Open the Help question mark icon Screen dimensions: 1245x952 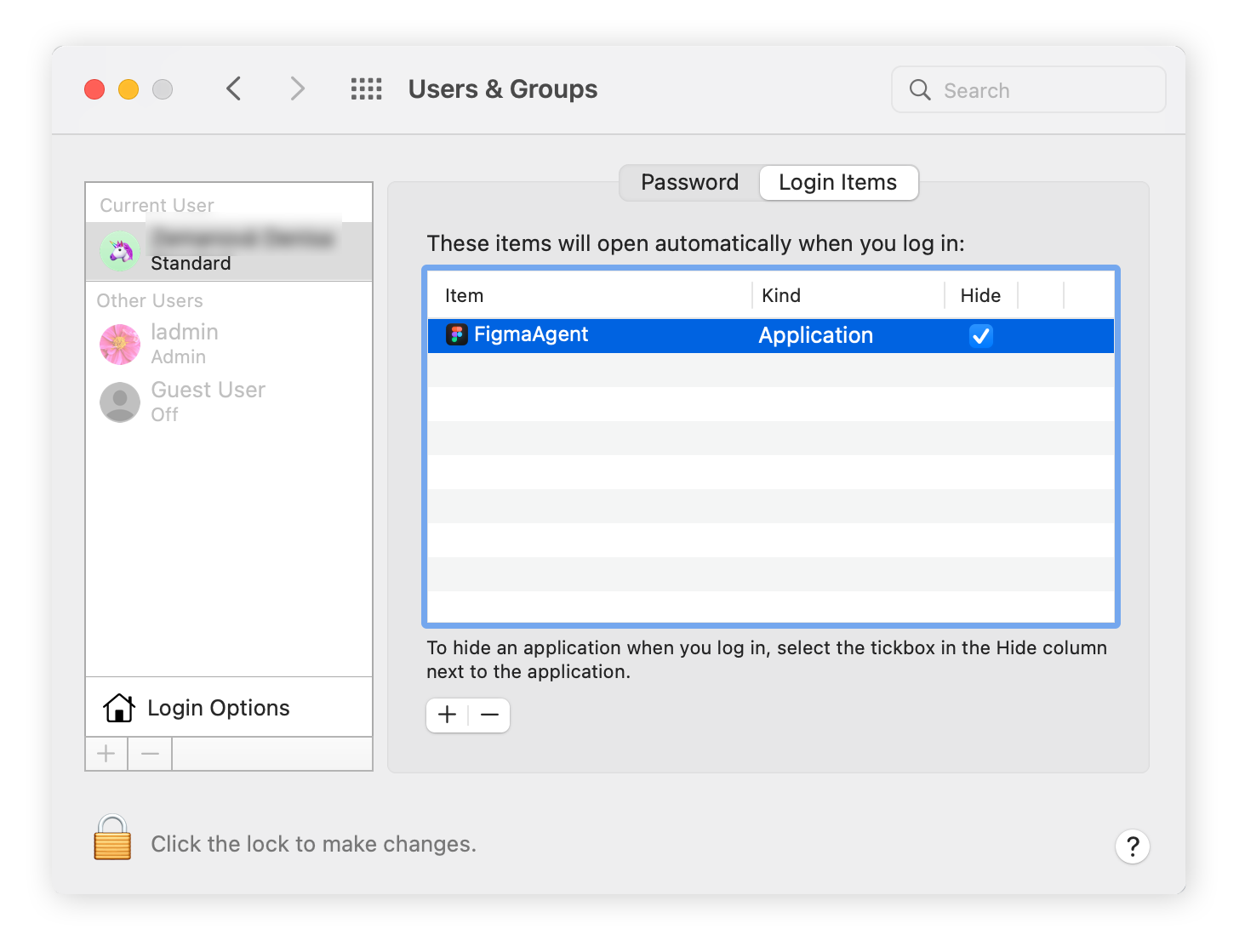[x=1132, y=846]
